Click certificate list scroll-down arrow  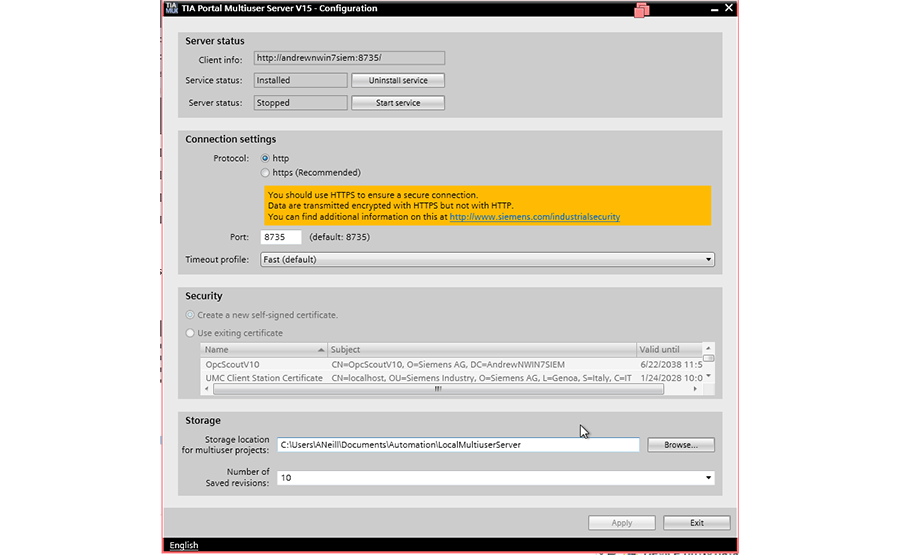708,377
